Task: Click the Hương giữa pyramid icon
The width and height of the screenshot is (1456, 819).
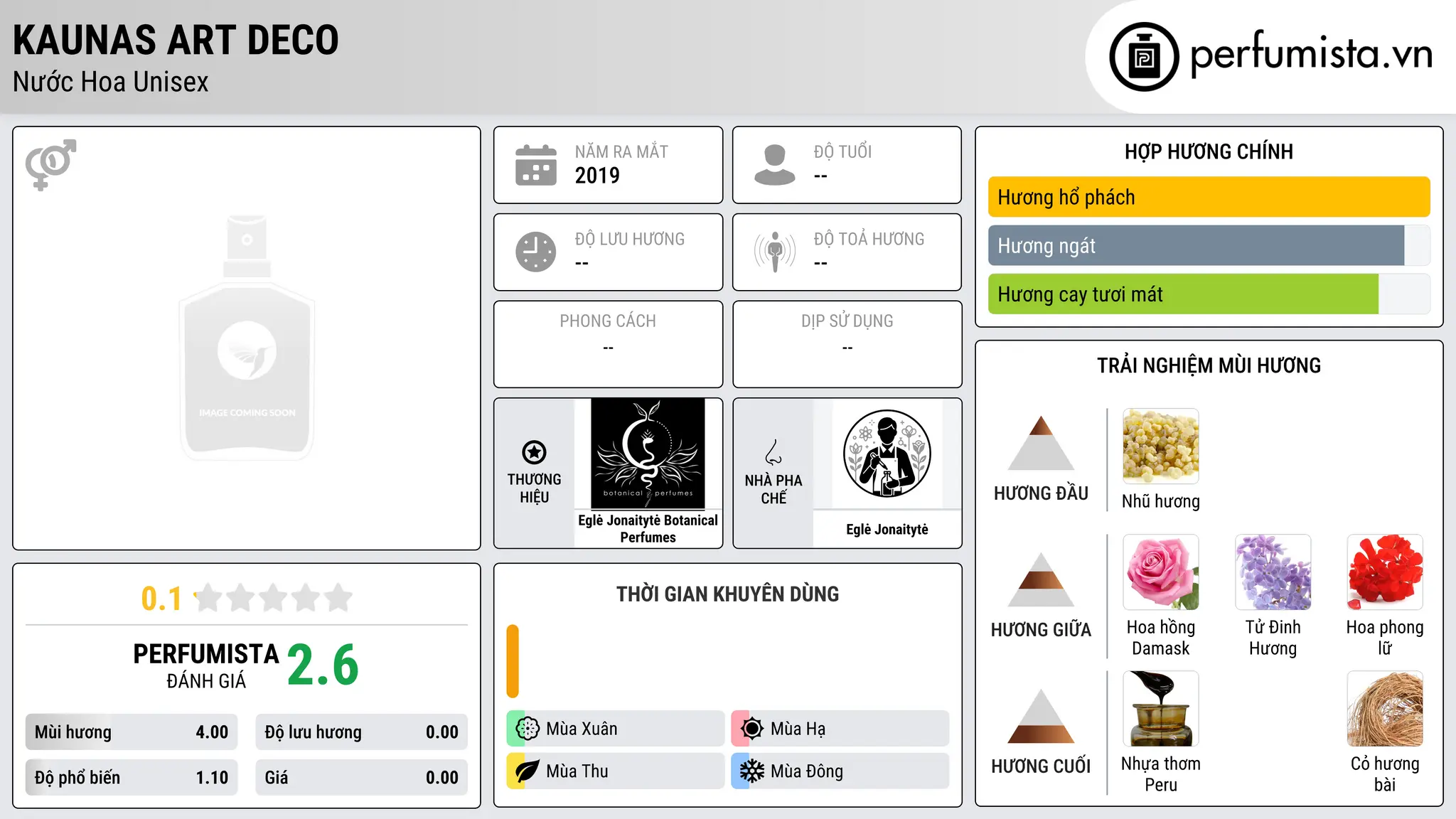Action: click(1041, 579)
